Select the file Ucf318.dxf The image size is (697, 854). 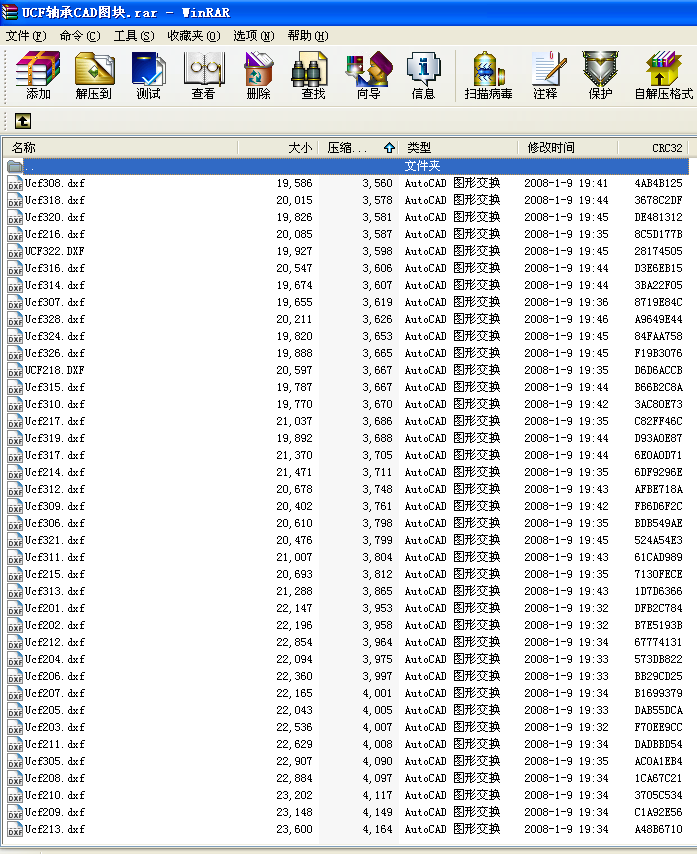(55, 200)
